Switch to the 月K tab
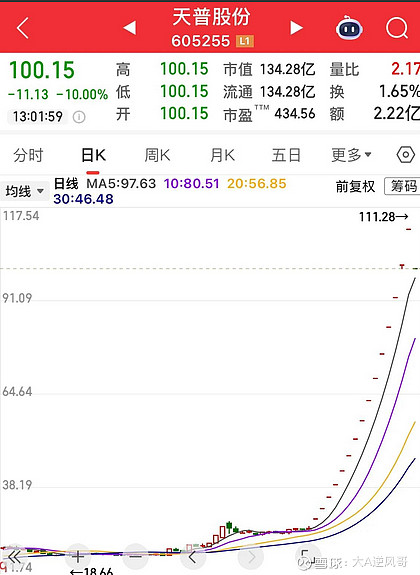The height and width of the screenshot is (575, 420). tap(222, 155)
